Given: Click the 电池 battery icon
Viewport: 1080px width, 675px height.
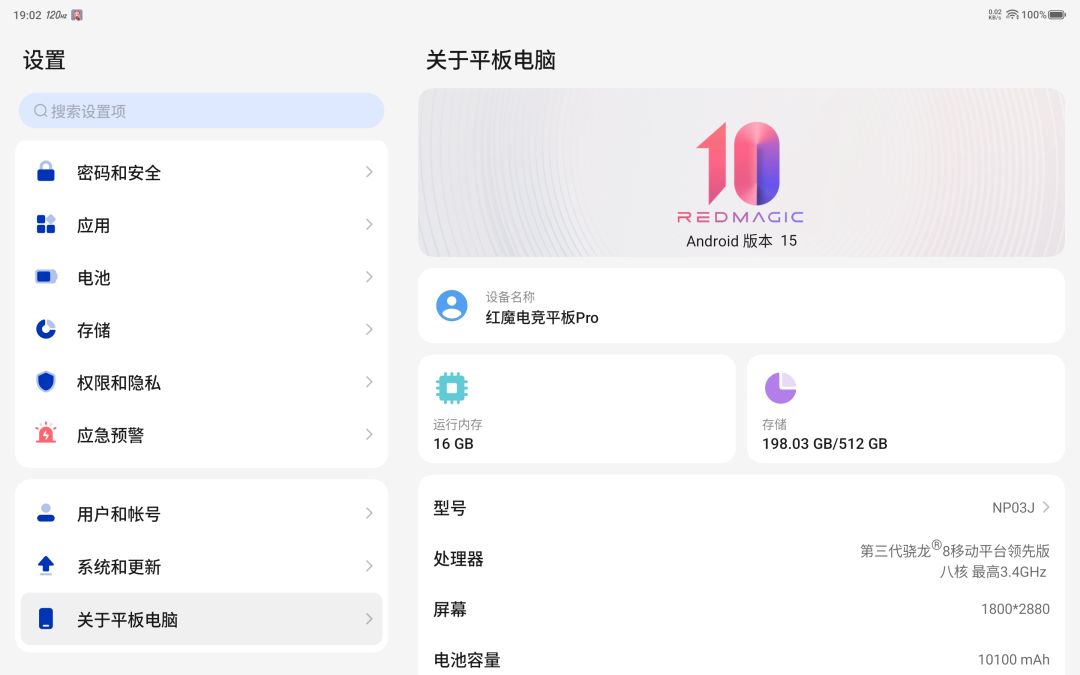Looking at the screenshot, I should [x=46, y=277].
